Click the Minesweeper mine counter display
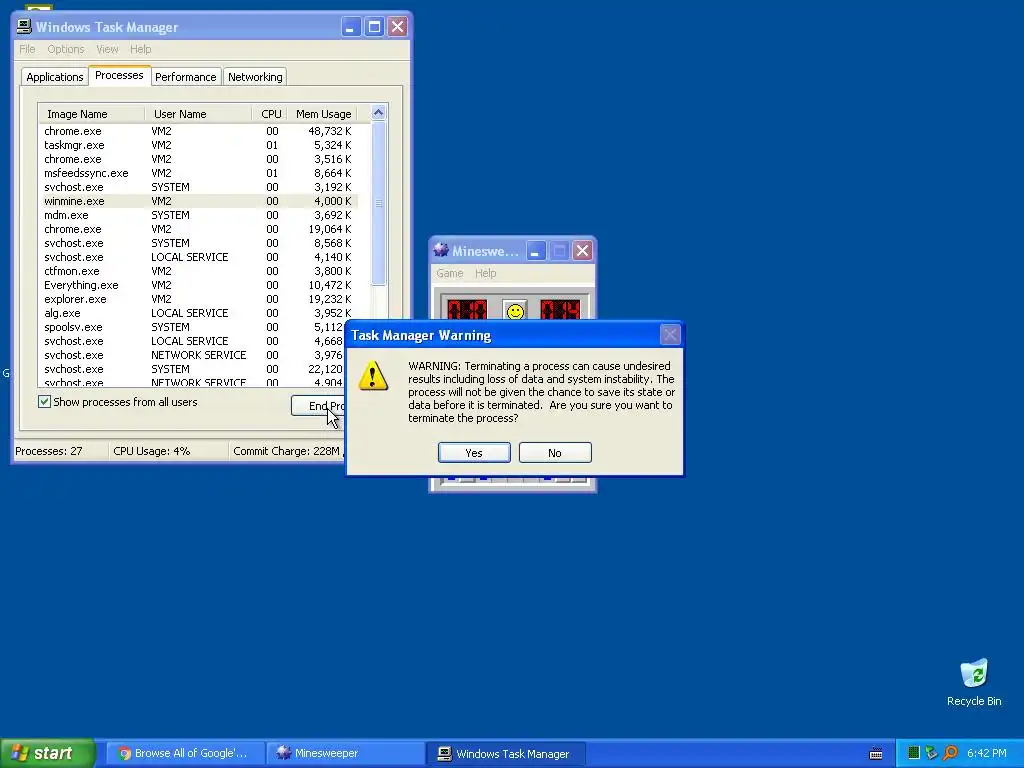This screenshot has width=1024, height=768. [467, 310]
